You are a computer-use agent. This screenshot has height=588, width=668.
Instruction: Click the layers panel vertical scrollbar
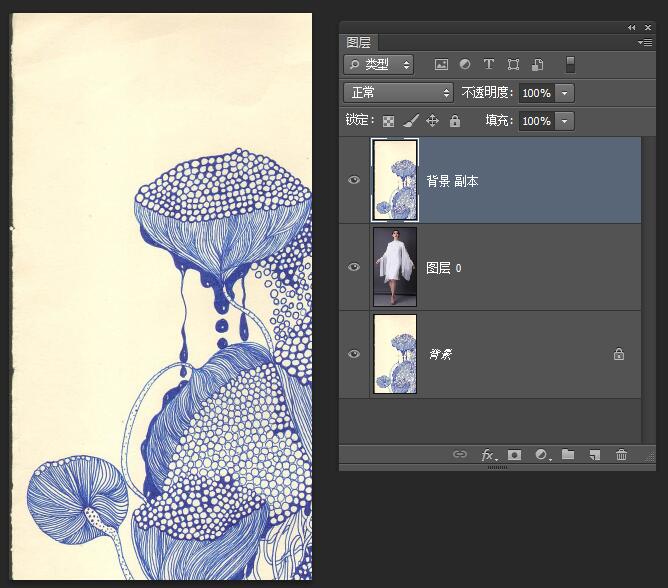coord(649,290)
